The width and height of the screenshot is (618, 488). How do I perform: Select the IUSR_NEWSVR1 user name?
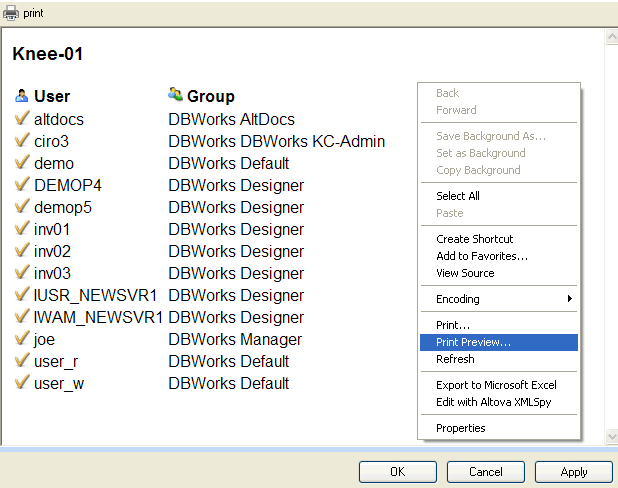95,295
